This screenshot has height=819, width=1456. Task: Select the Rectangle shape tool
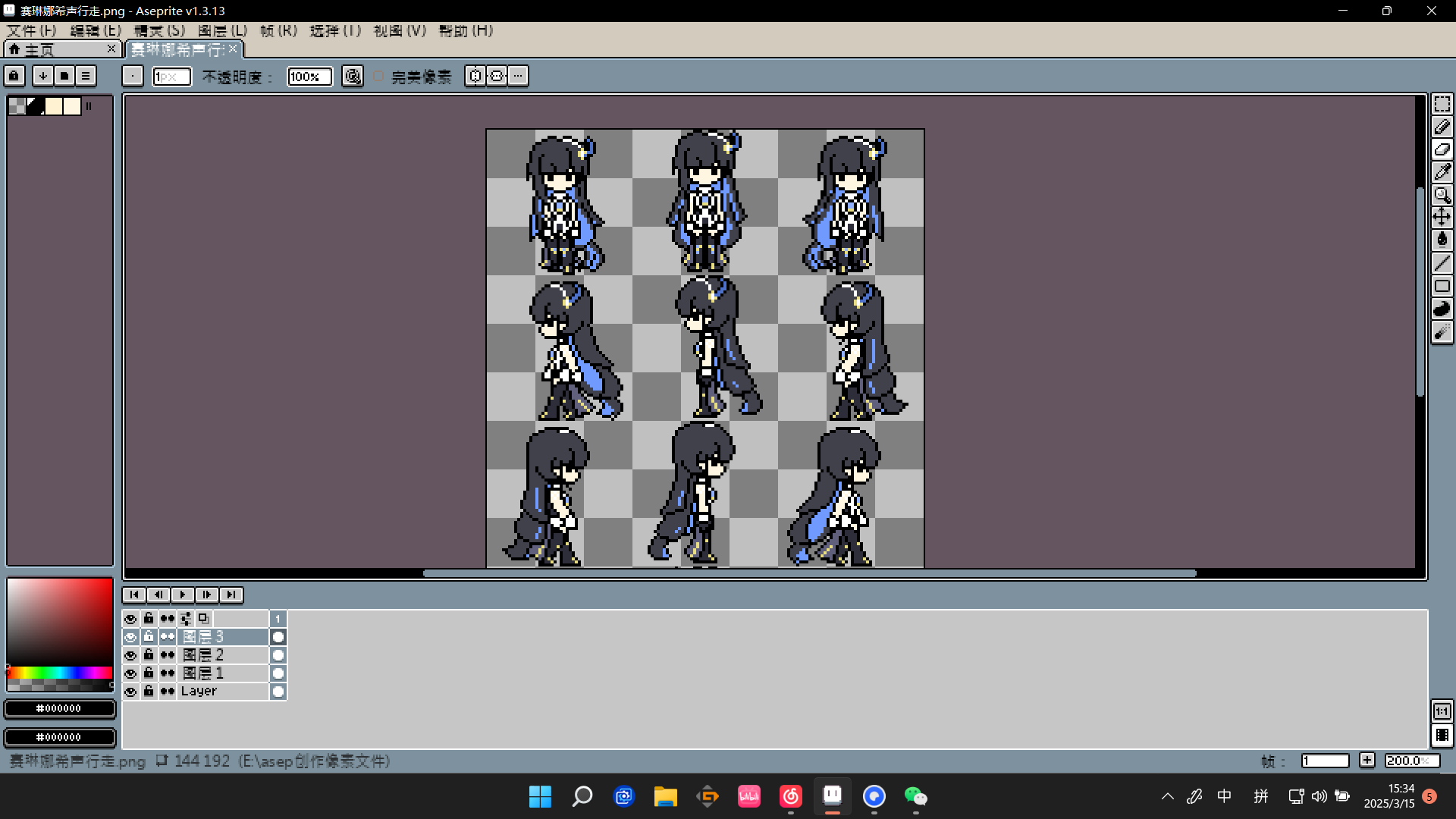pyautogui.click(x=1442, y=286)
